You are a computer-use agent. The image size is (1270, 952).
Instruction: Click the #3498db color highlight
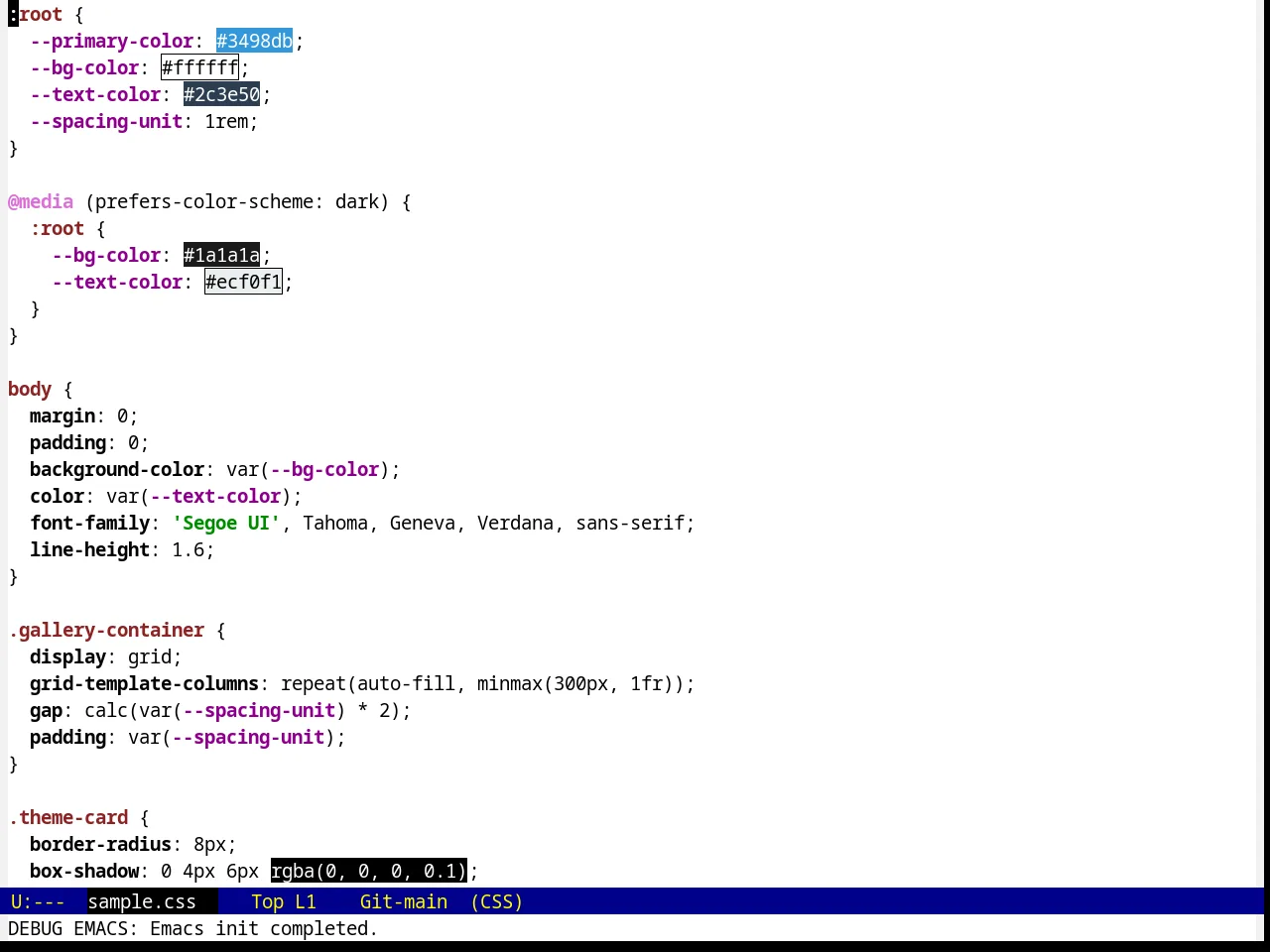pyautogui.click(x=254, y=41)
